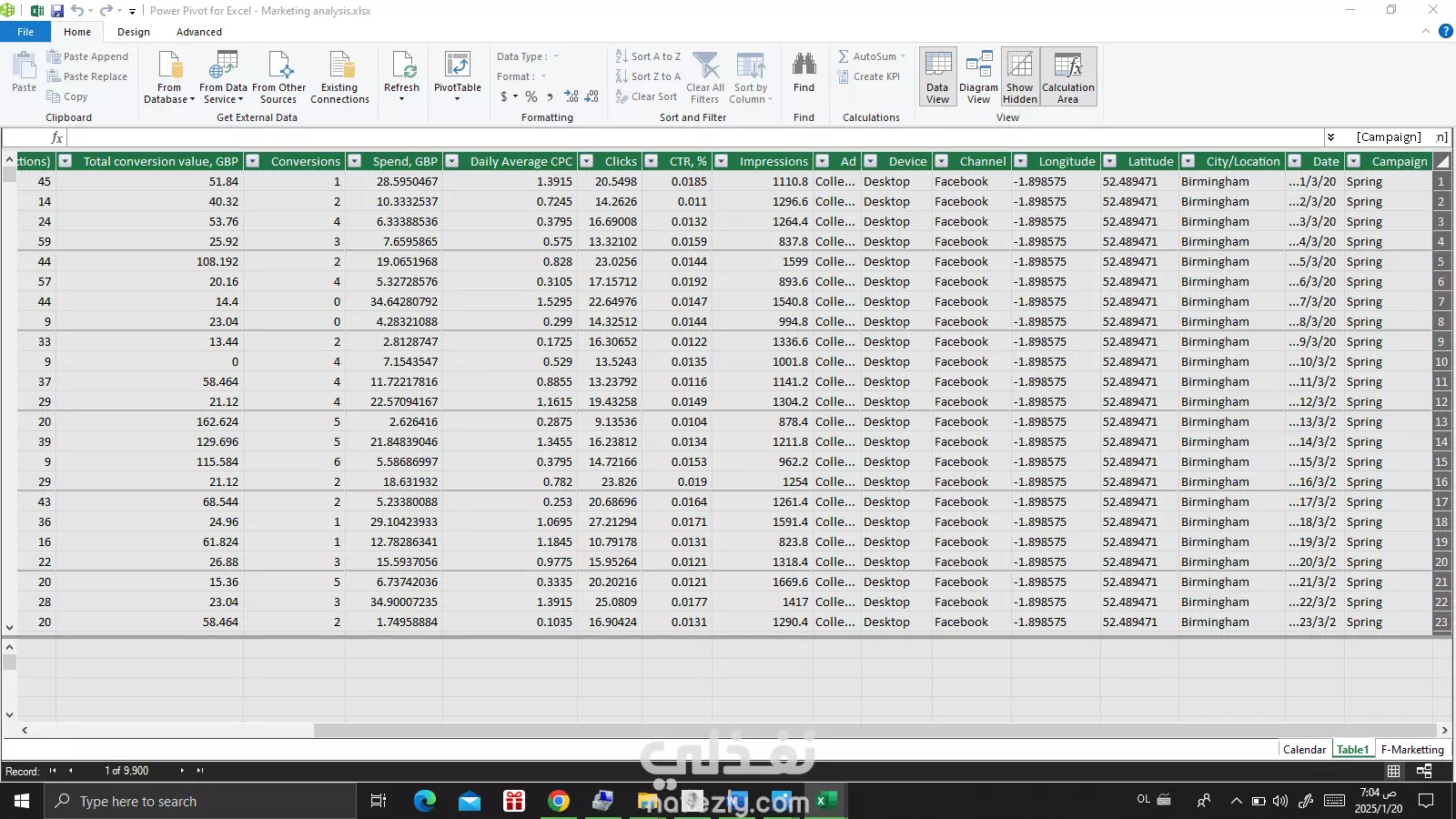This screenshot has width=1456, height=819.
Task: Click the formula bar input field
Action: click(695, 137)
